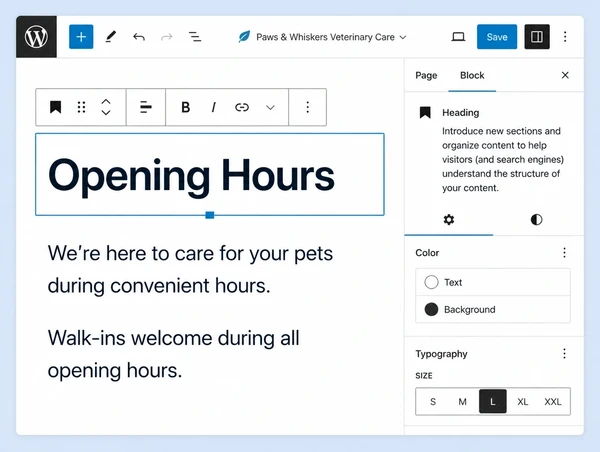Click the Heading bookmark icon in sidebar

click(x=425, y=113)
